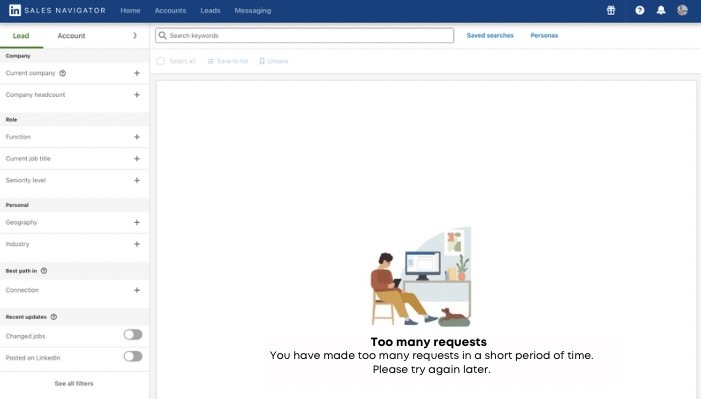Click the Changed jobs label
This screenshot has height=399, width=701.
click(x=25, y=336)
